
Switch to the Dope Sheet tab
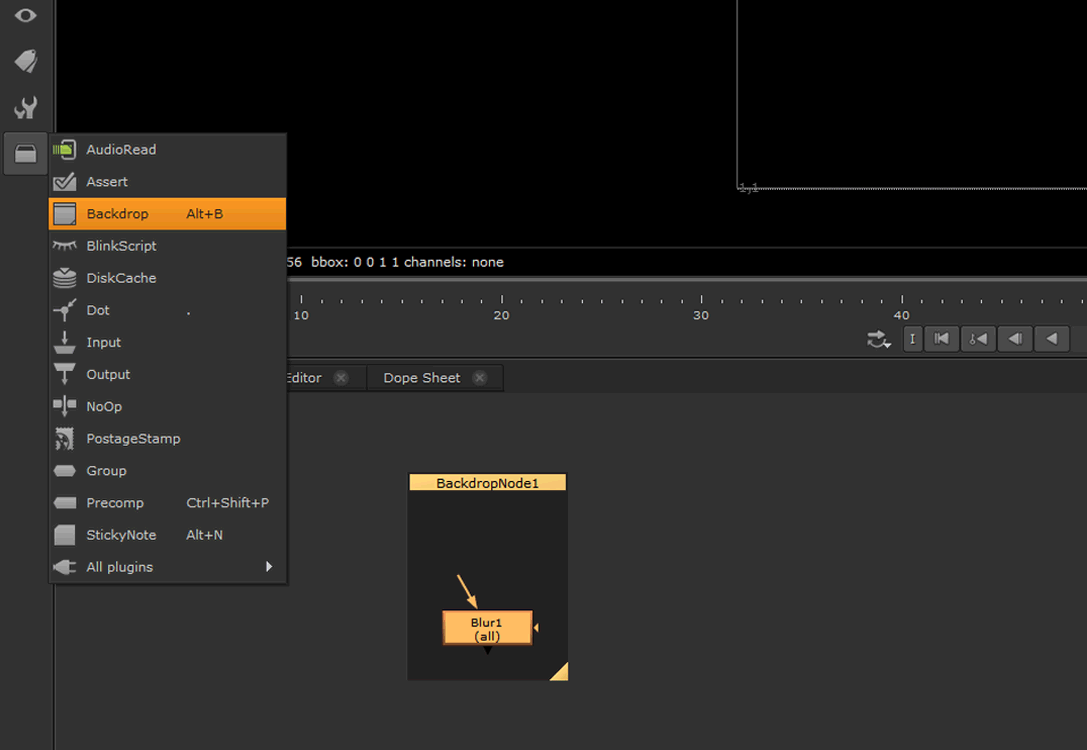coord(421,378)
